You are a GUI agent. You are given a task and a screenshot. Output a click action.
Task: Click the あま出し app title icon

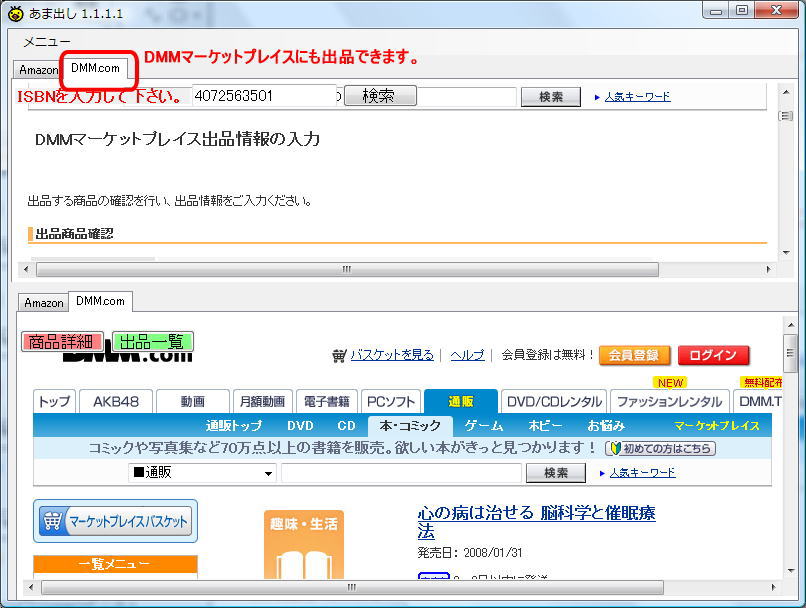coord(15,14)
